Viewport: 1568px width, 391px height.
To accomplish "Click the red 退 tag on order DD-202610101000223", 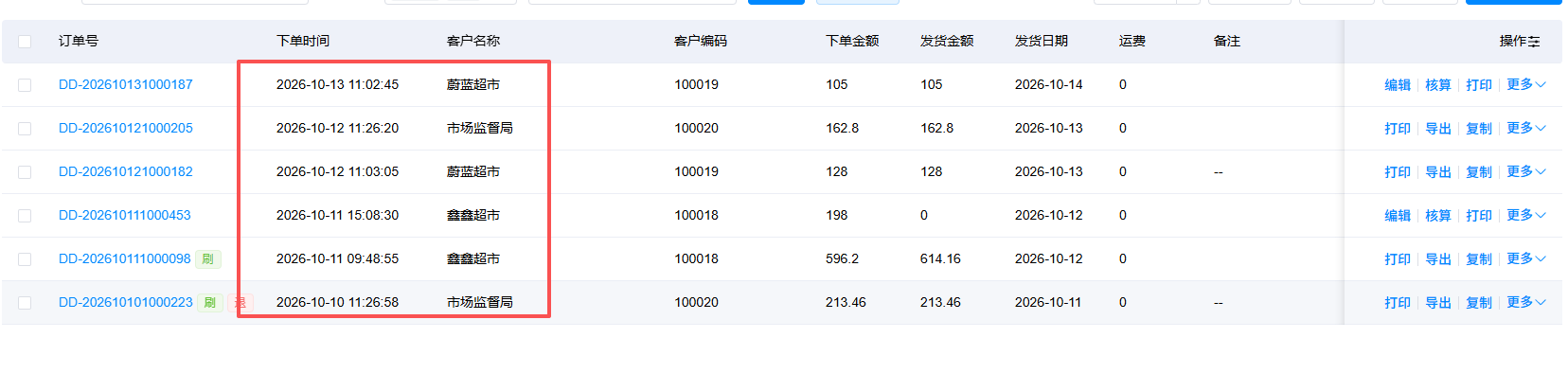I will coord(241,302).
